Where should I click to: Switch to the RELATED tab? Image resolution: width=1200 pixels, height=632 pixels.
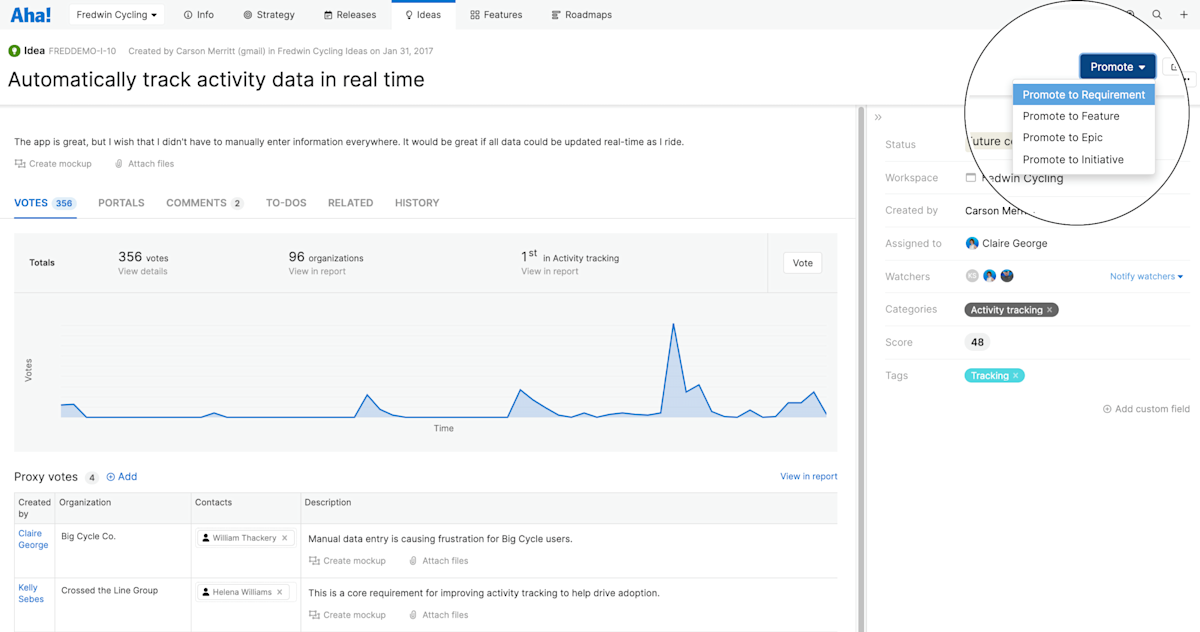(351, 203)
